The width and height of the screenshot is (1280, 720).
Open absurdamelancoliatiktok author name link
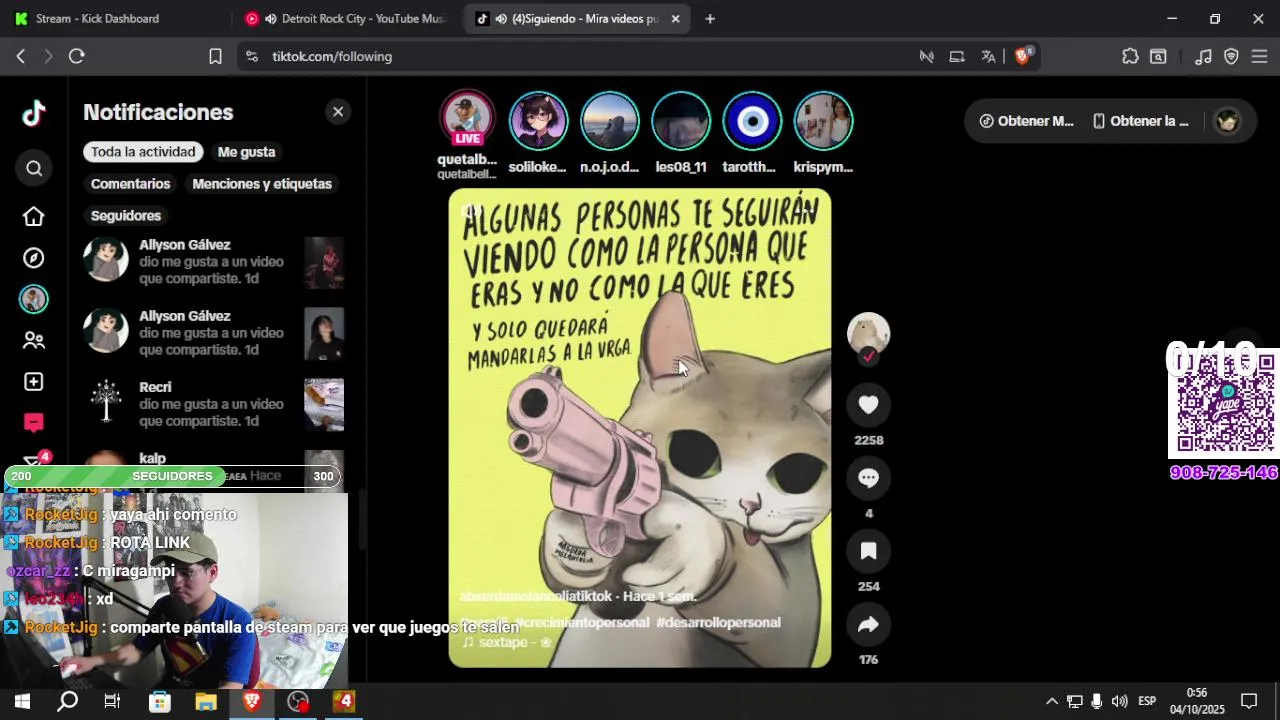point(535,596)
